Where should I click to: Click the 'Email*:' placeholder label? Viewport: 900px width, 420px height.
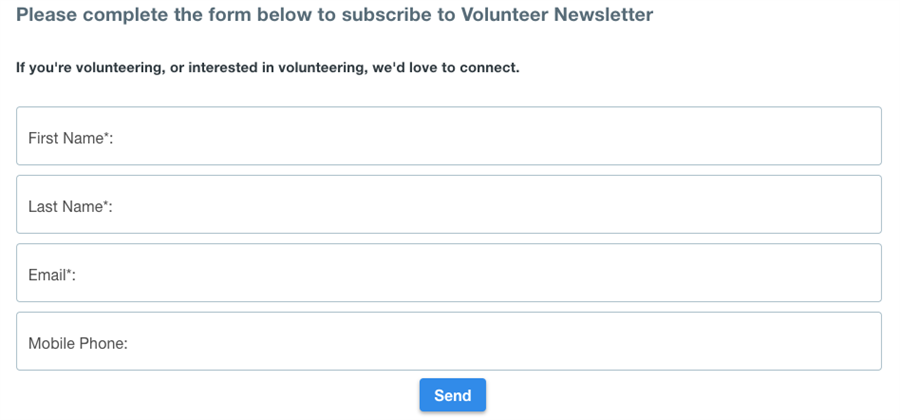[52, 275]
